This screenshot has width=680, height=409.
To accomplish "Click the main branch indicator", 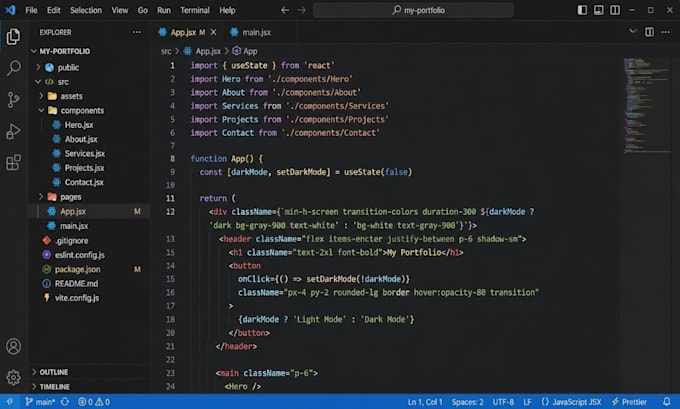I will point(40,402).
